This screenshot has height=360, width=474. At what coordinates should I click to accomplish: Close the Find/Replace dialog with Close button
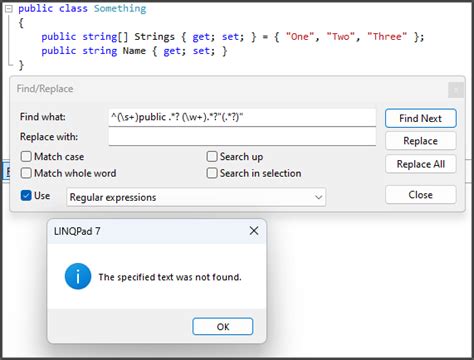(x=420, y=195)
